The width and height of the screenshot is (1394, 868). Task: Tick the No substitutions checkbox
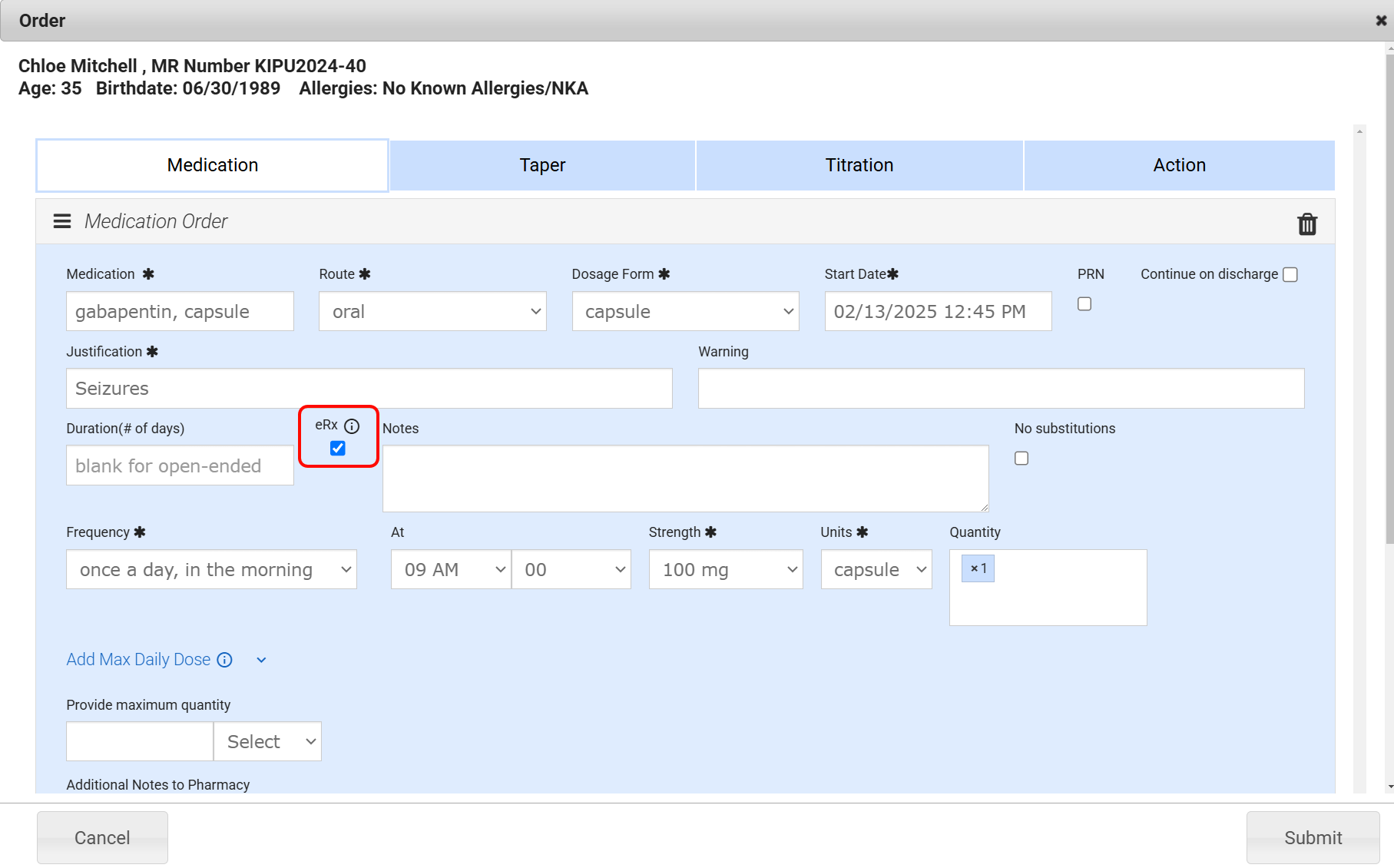(x=1021, y=459)
